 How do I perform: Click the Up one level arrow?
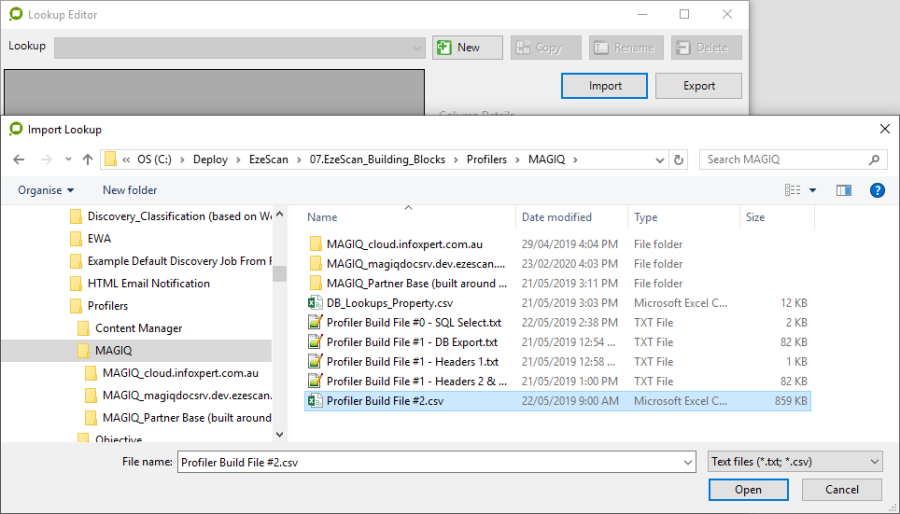point(88,159)
